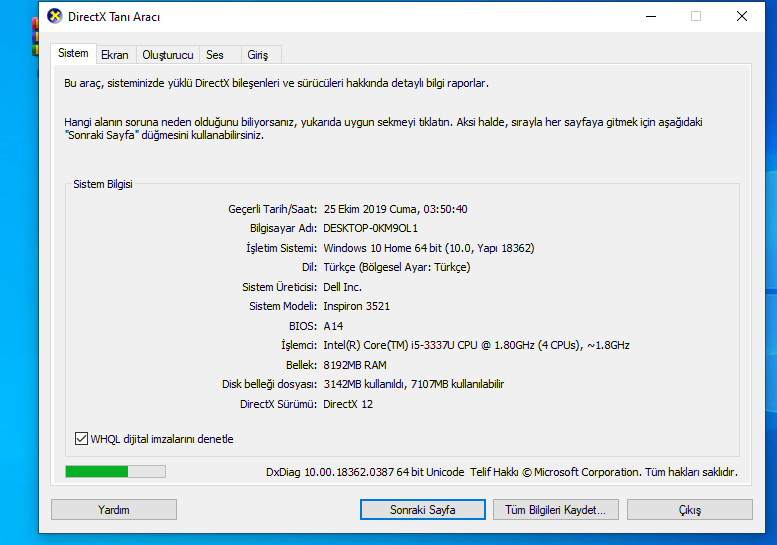This screenshot has width=777, height=545.
Task: Click the DirectX Sürümü label
Action: [278, 404]
